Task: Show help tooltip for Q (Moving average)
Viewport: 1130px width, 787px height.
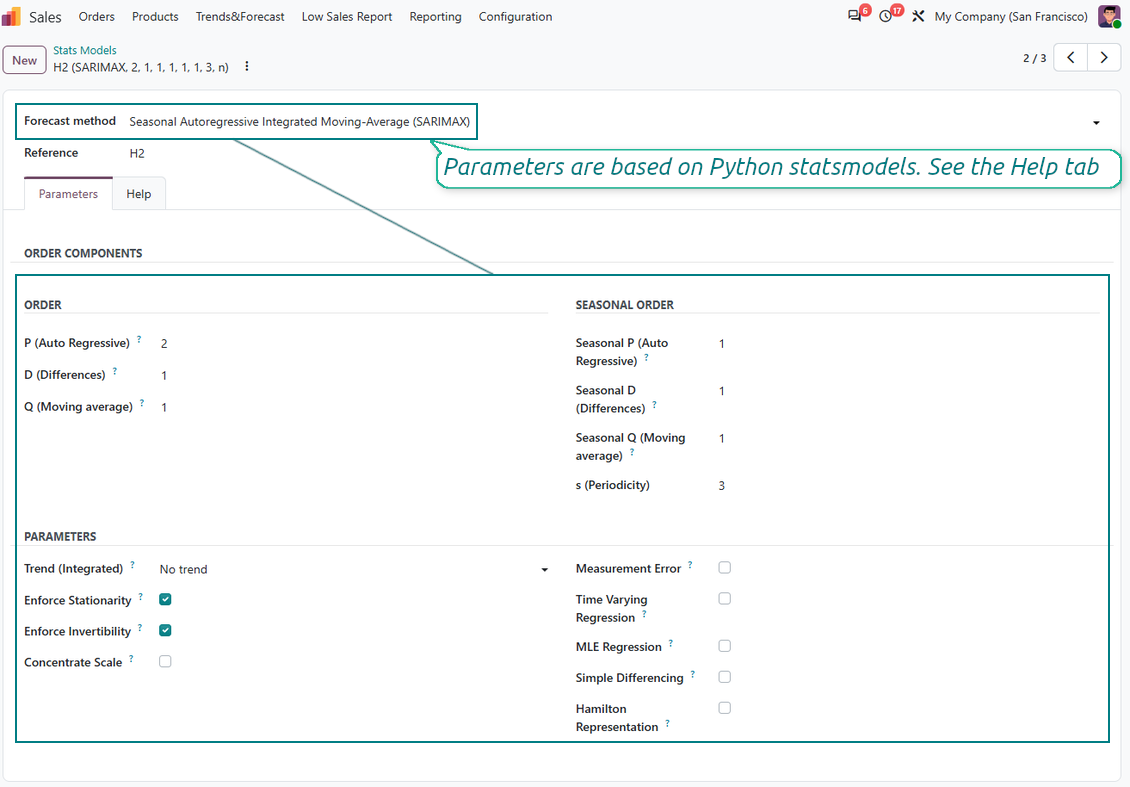Action: 142,402
